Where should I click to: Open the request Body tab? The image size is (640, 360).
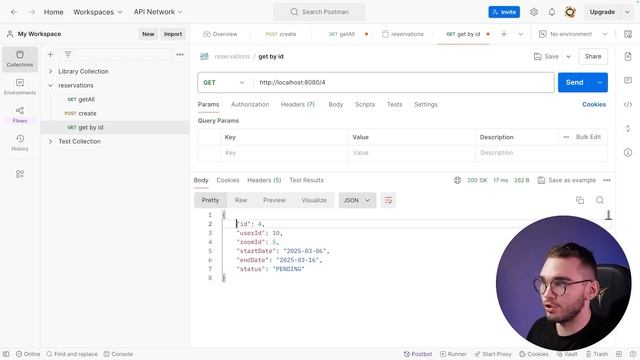point(336,104)
